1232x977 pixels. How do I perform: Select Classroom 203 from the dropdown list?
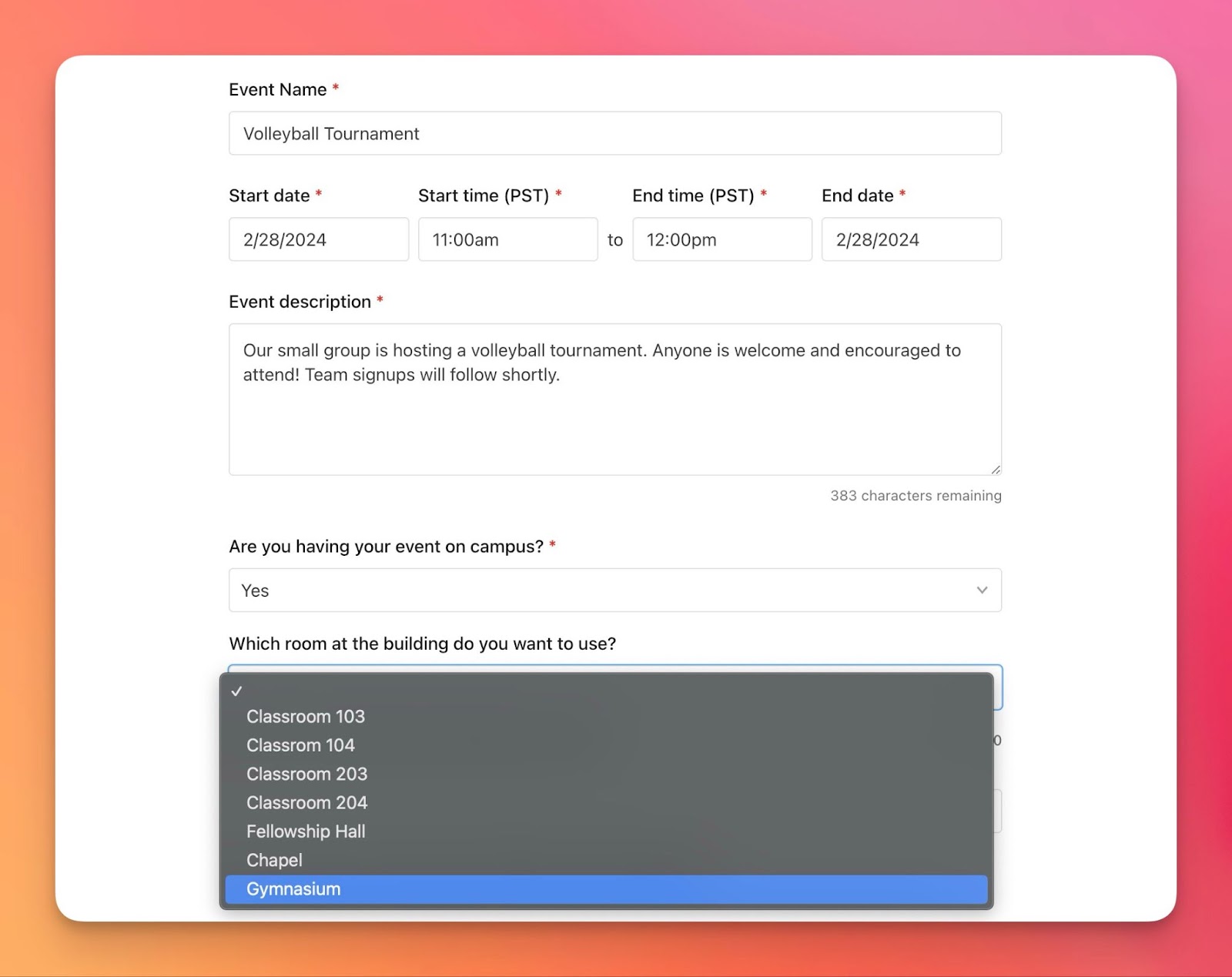(x=306, y=774)
